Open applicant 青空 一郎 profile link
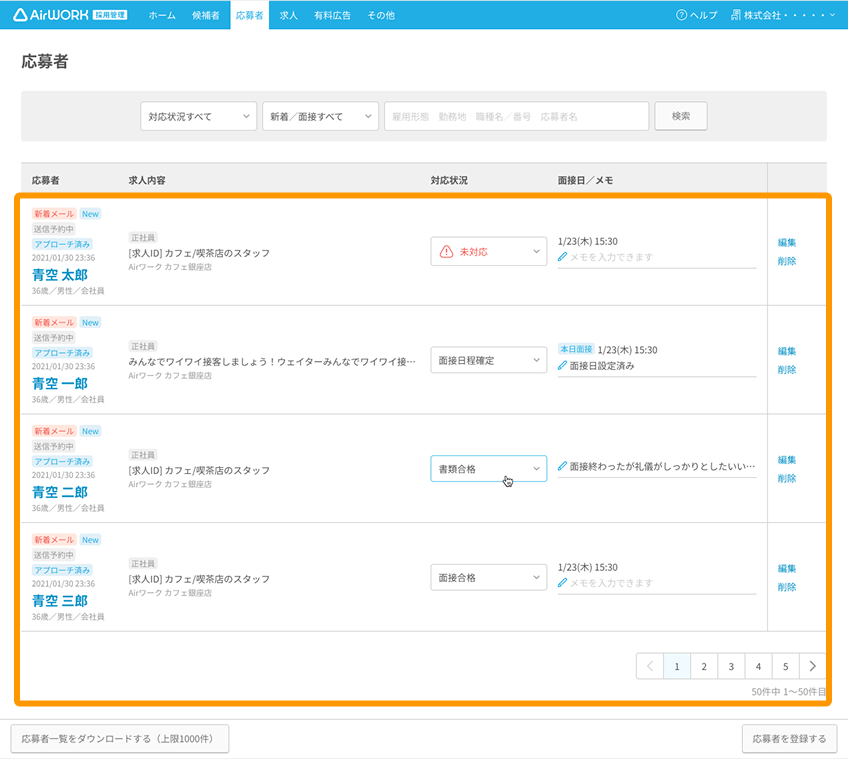This screenshot has height=759, width=848. tap(59, 384)
